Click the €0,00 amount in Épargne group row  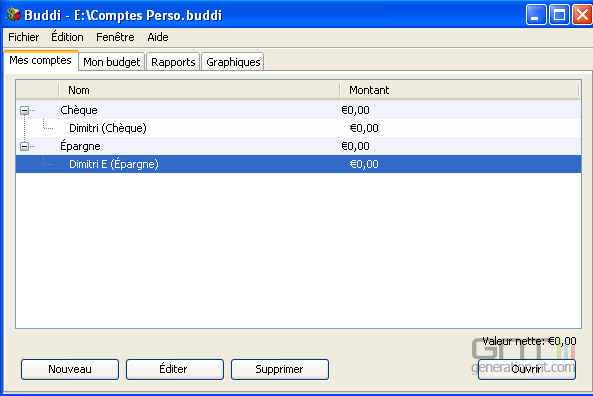[355, 146]
